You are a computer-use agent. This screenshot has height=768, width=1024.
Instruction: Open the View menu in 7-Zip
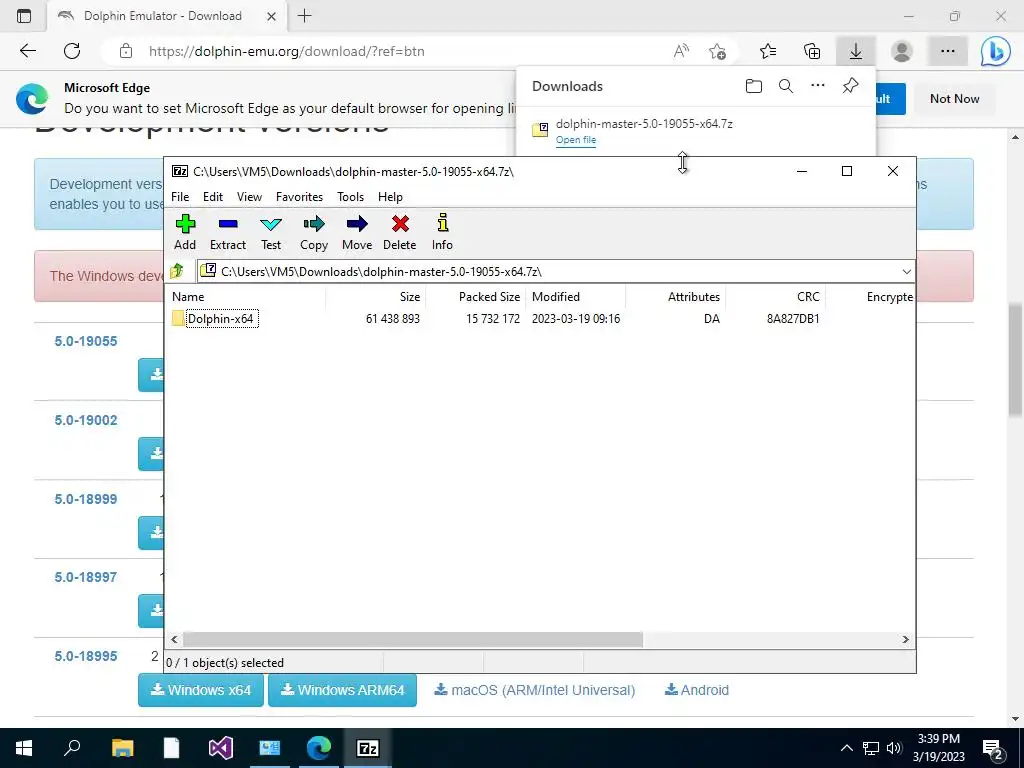click(249, 197)
